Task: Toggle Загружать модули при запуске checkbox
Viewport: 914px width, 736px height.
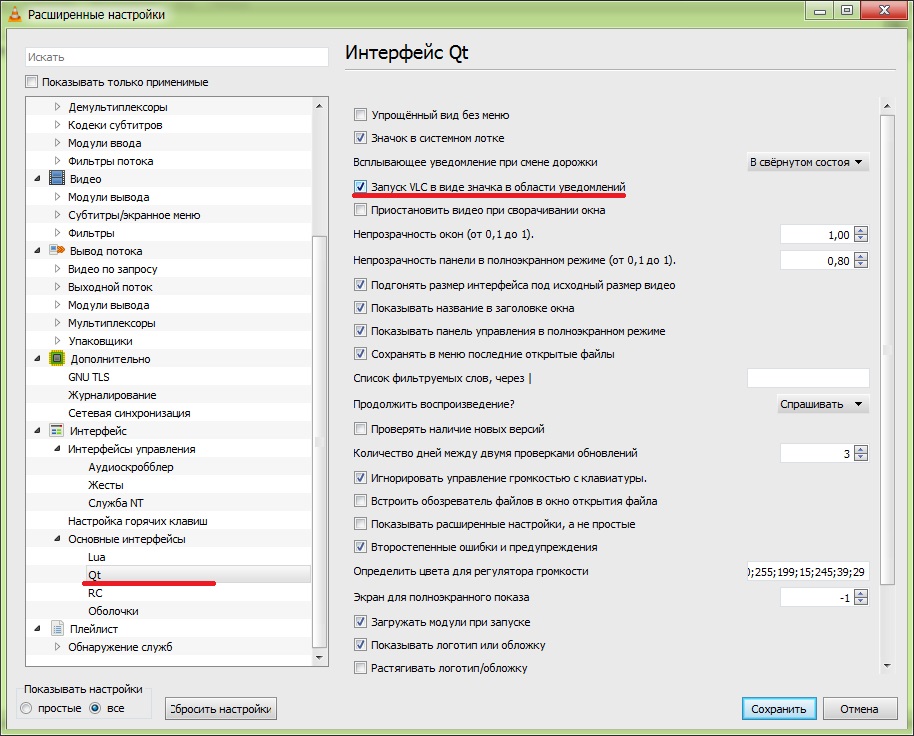Action: [360, 622]
